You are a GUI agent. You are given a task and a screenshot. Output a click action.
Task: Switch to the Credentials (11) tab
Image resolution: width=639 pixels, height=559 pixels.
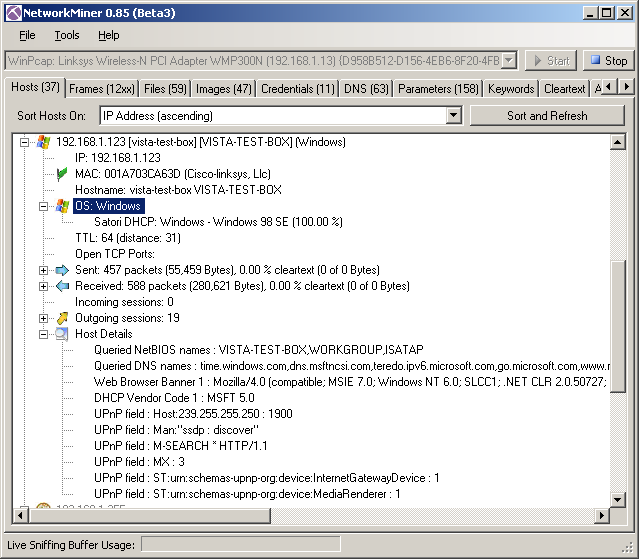pyautogui.click(x=297, y=89)
